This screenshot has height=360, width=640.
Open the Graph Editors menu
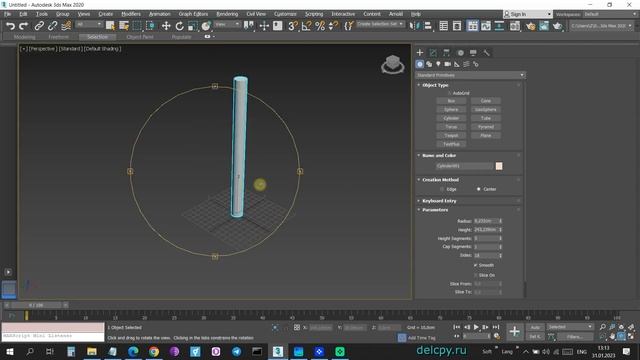(193, 14)
